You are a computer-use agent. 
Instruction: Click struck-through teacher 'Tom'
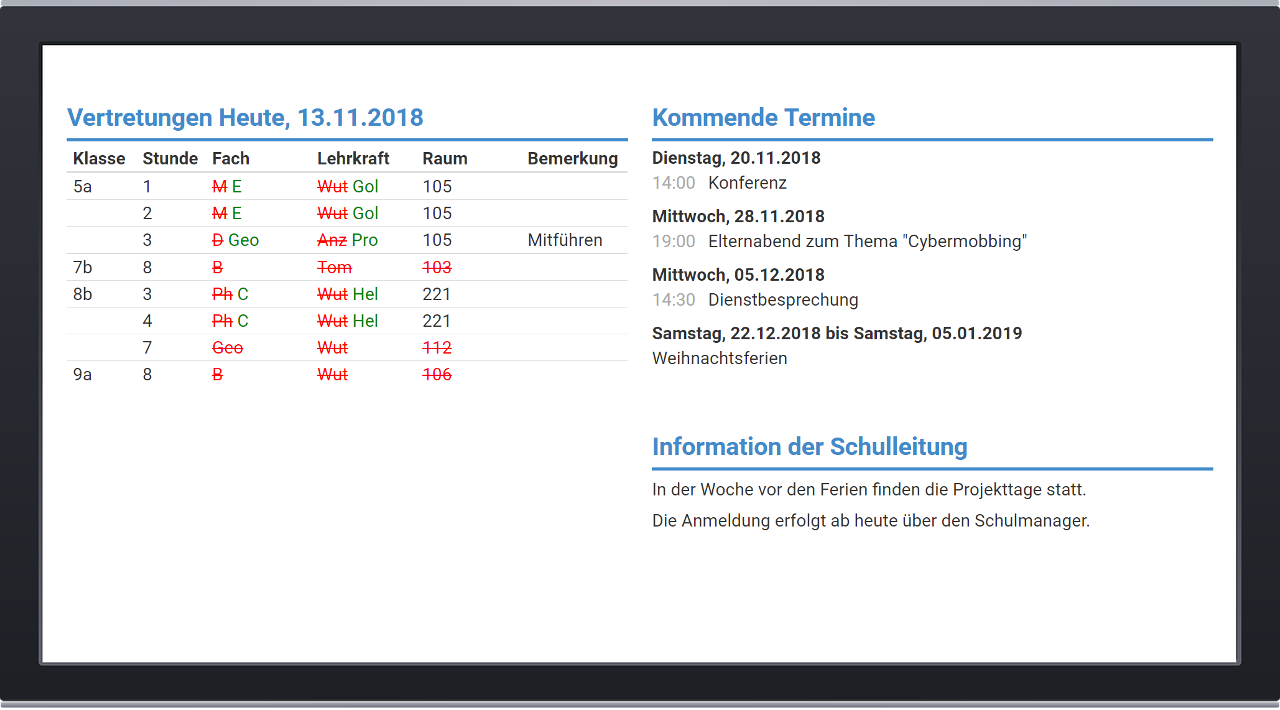pyautogui.click(x=334, y=268)
